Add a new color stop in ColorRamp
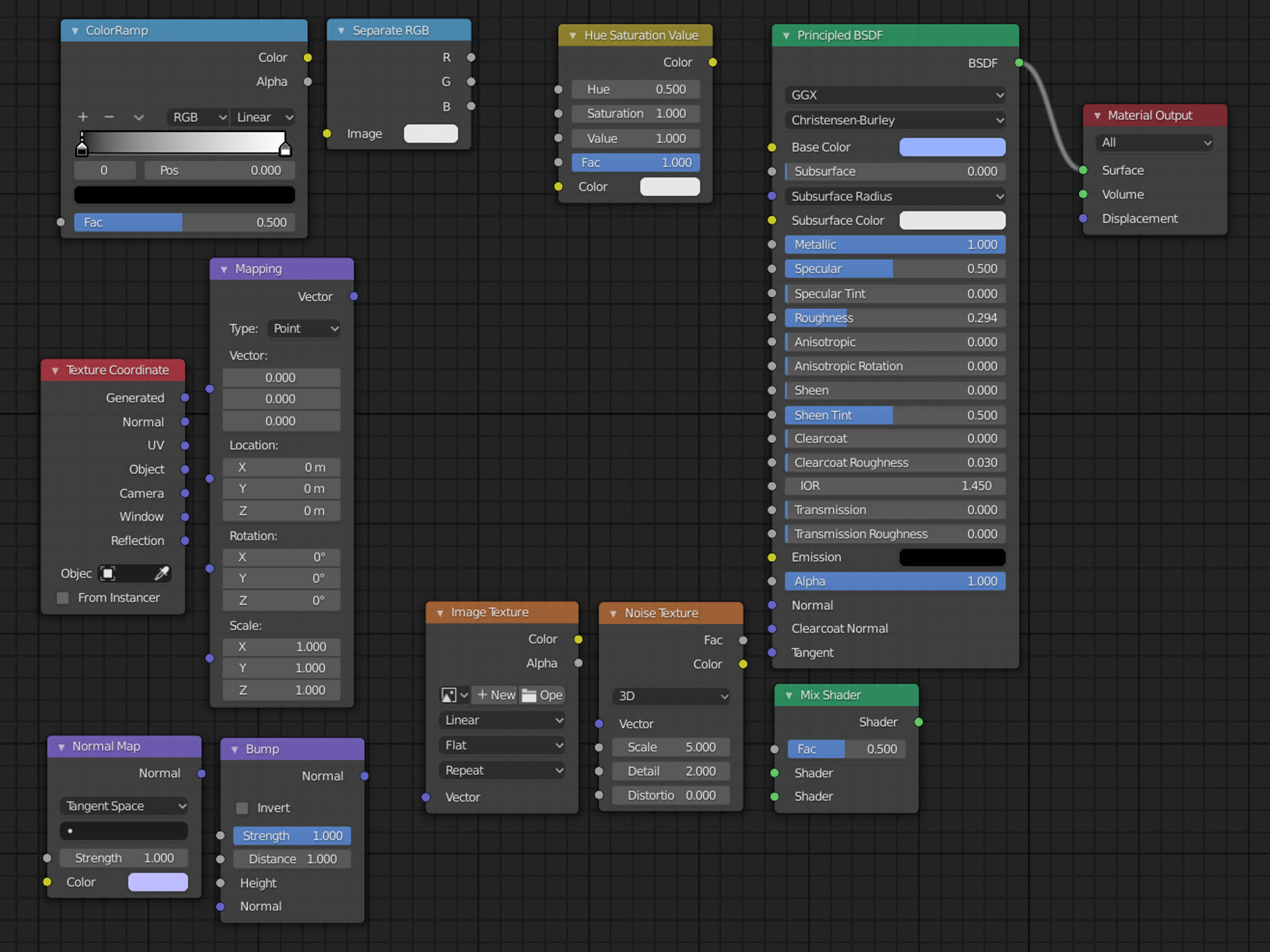Viewport: 1270px width, 952px height. click(x=83, y=117)
